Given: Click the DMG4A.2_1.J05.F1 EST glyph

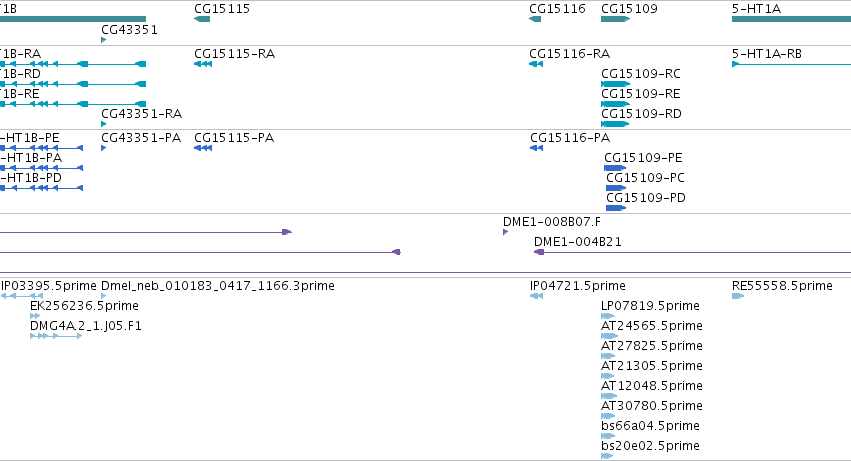Looking at the screenshot, I should [56, 336].
